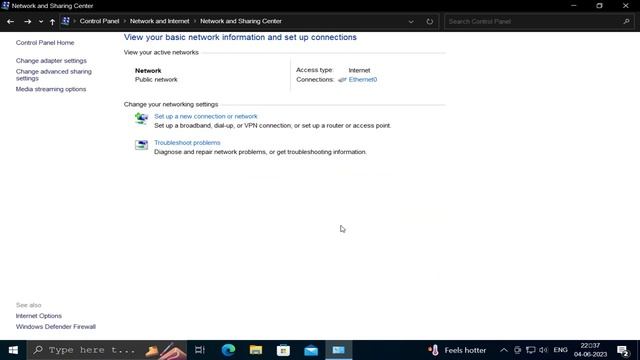Click the taskbar search box
This screenshot has height=360, width=640.
click(107, 350)
